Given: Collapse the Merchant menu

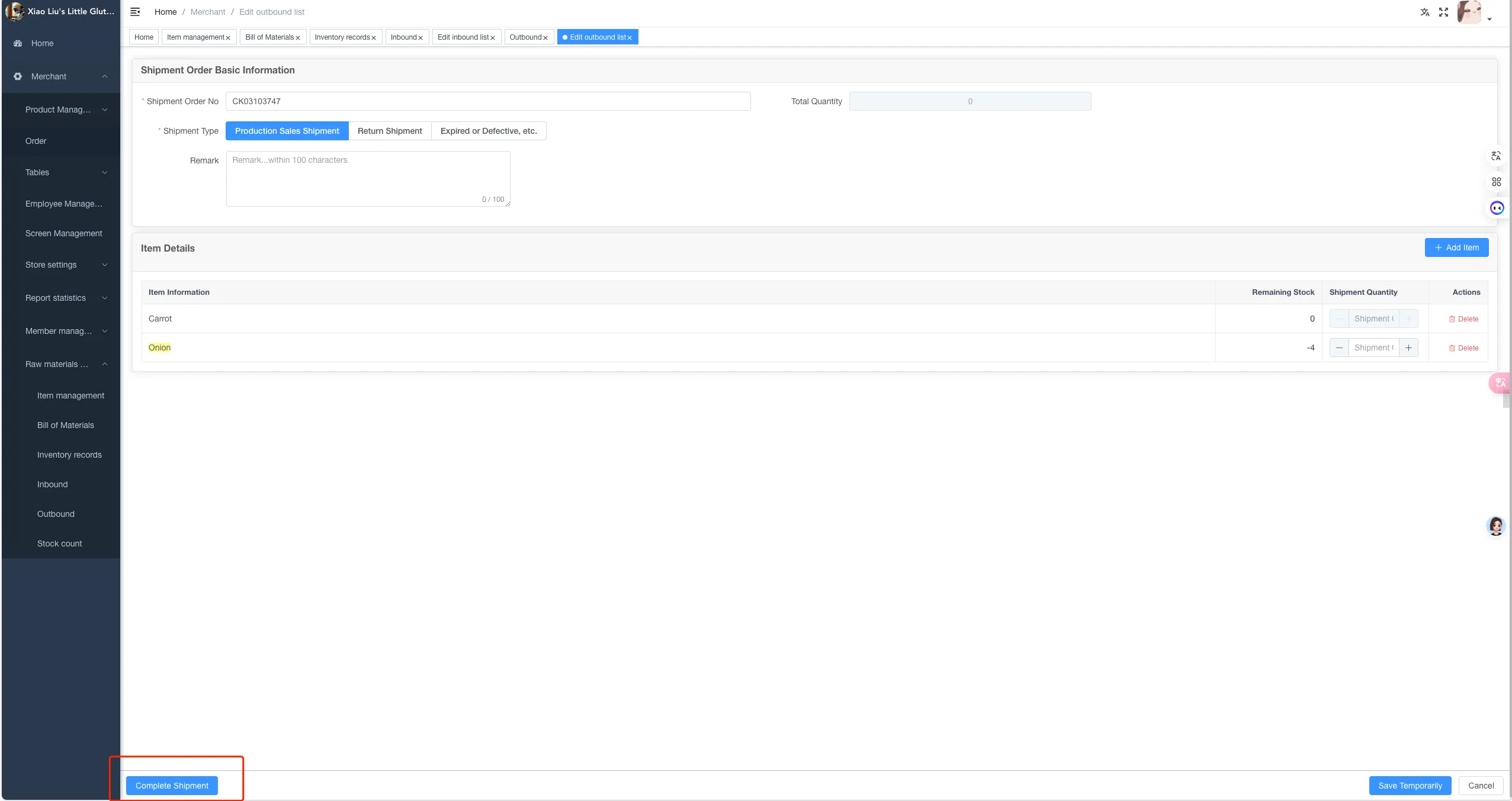Looking at the screenshot, I should tap(105, 76).
